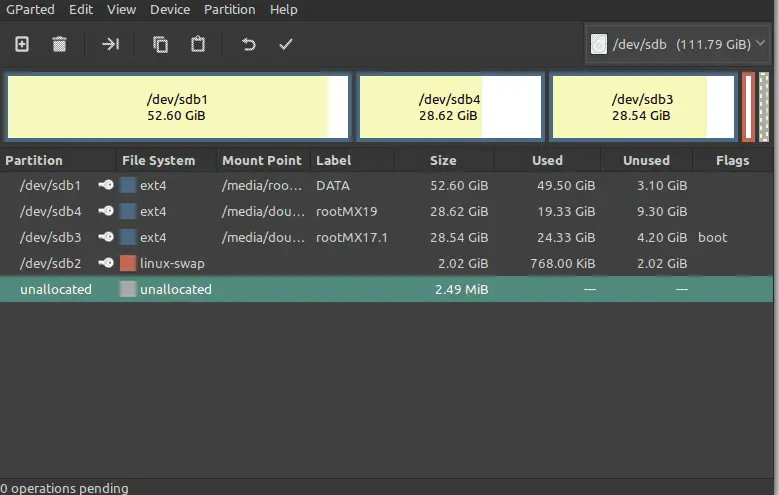This screenshot has width=779, height=495.
Task: Click the Paste partition clipboard icon
Action: tap(198, 44)
